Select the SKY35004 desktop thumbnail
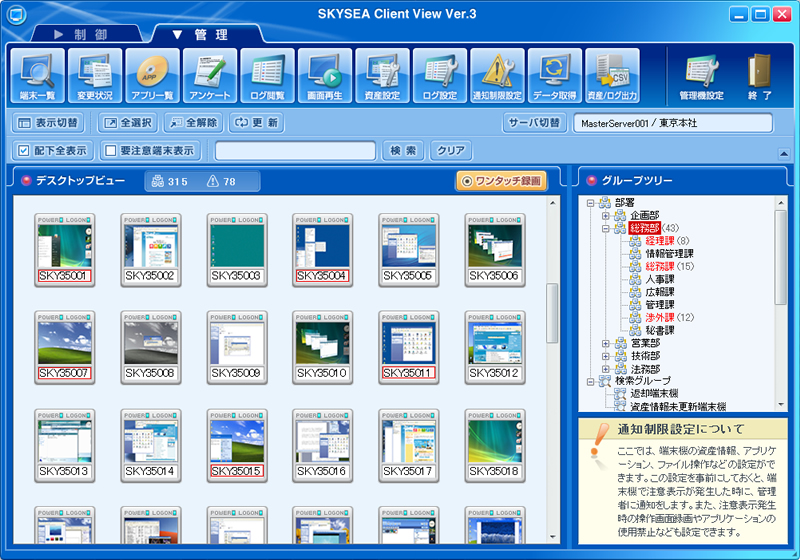Screen dimensions: 800x560 pyautogui.click(x=322, y=250)
